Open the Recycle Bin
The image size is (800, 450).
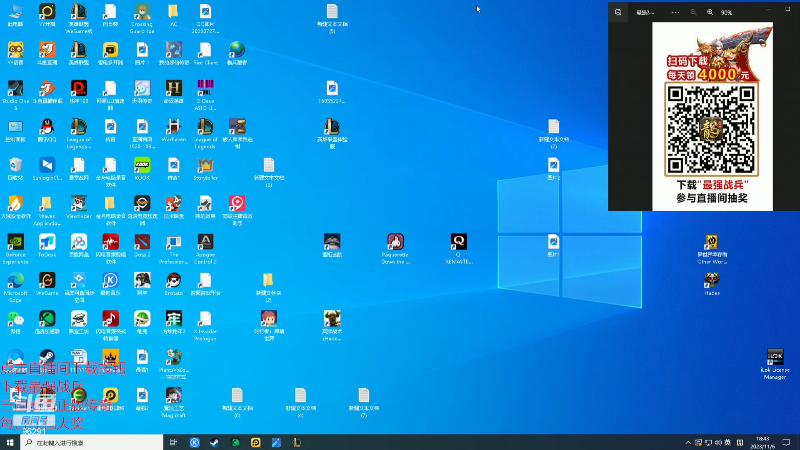(15, 169)
